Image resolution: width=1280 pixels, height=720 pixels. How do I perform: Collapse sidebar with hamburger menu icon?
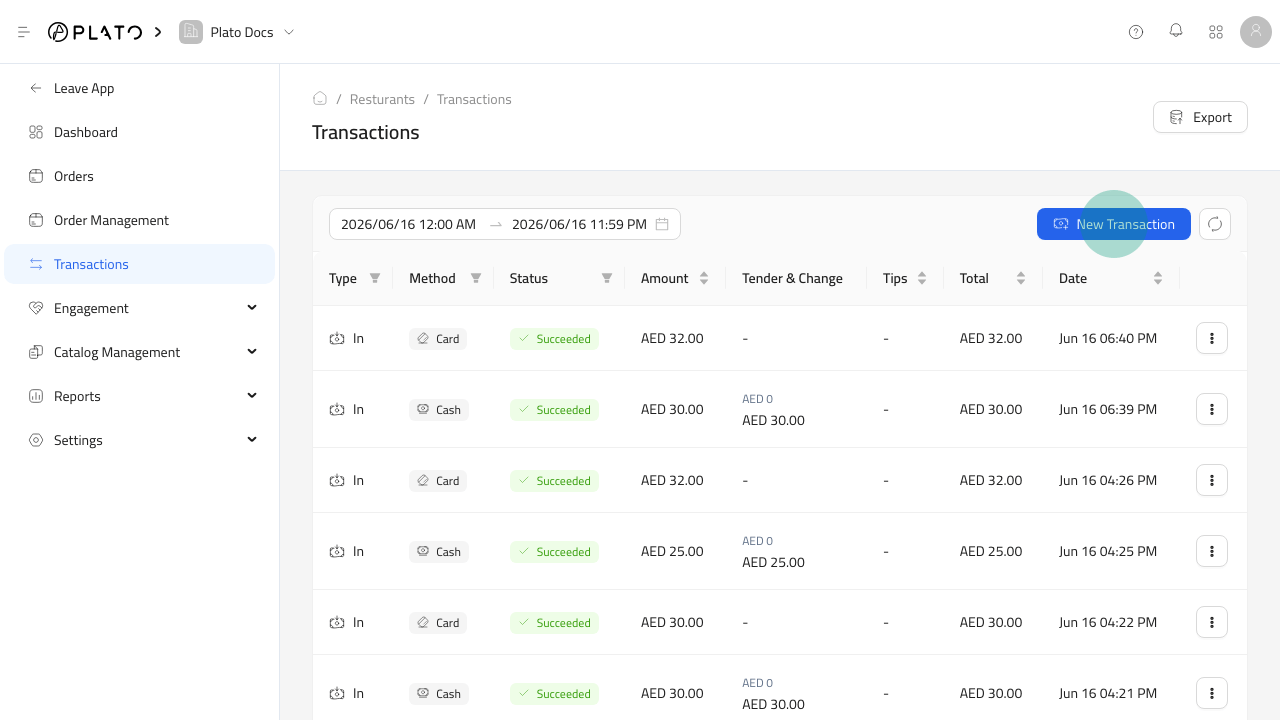pyautogui.click(x=24, y=32)
